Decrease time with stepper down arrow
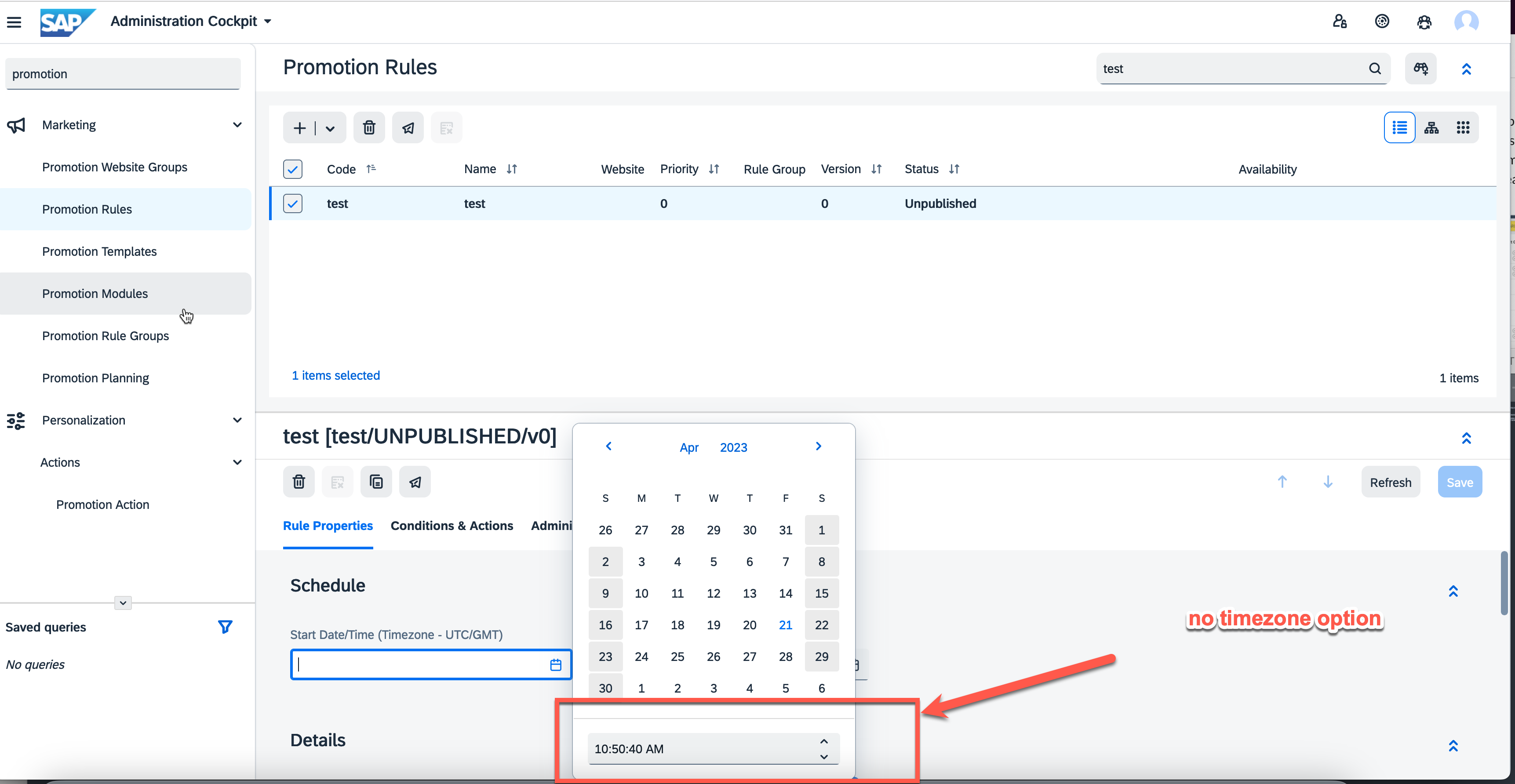Screen dimensions: 1515x784 [823, 757]
